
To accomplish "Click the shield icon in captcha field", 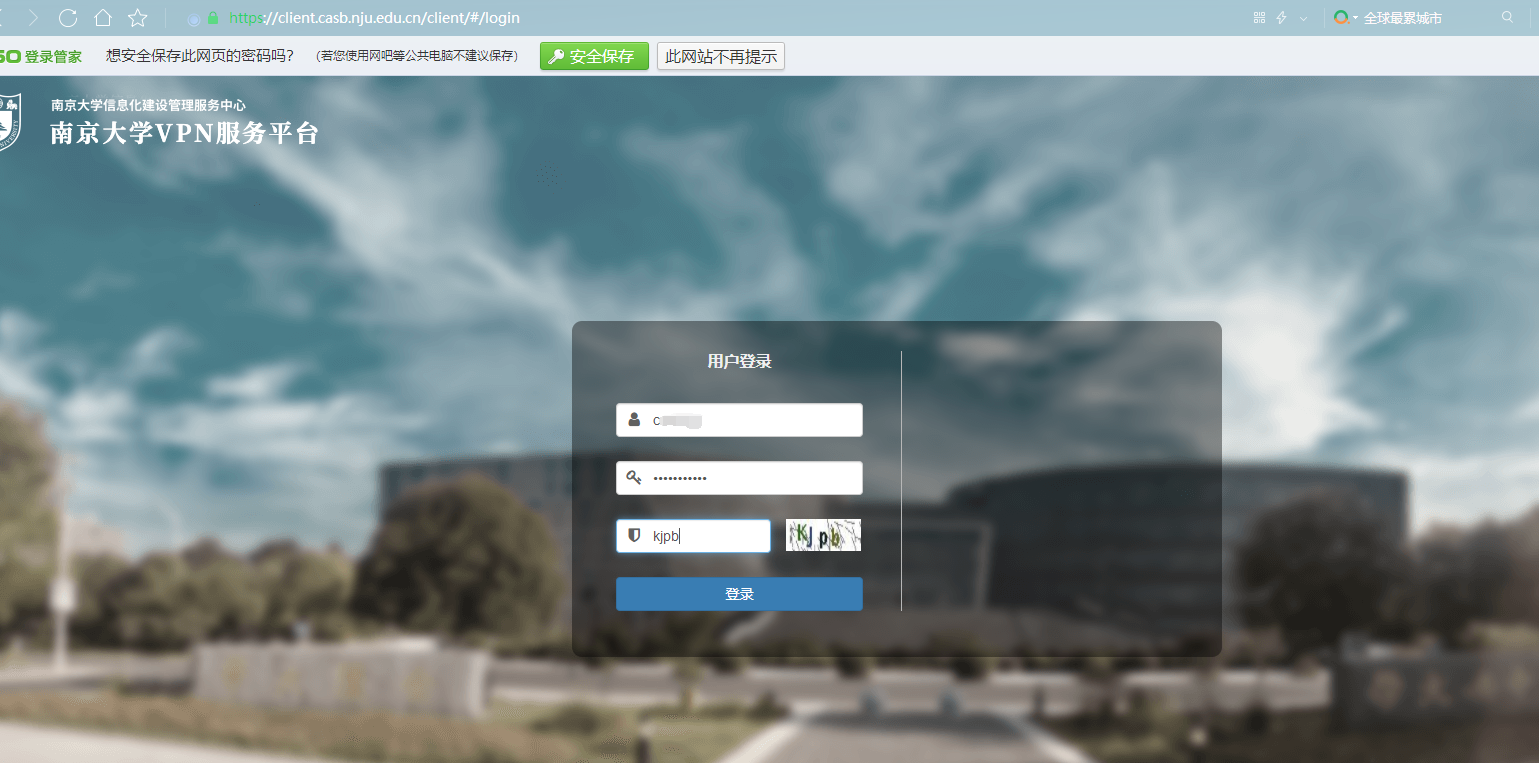I will 634,536.
